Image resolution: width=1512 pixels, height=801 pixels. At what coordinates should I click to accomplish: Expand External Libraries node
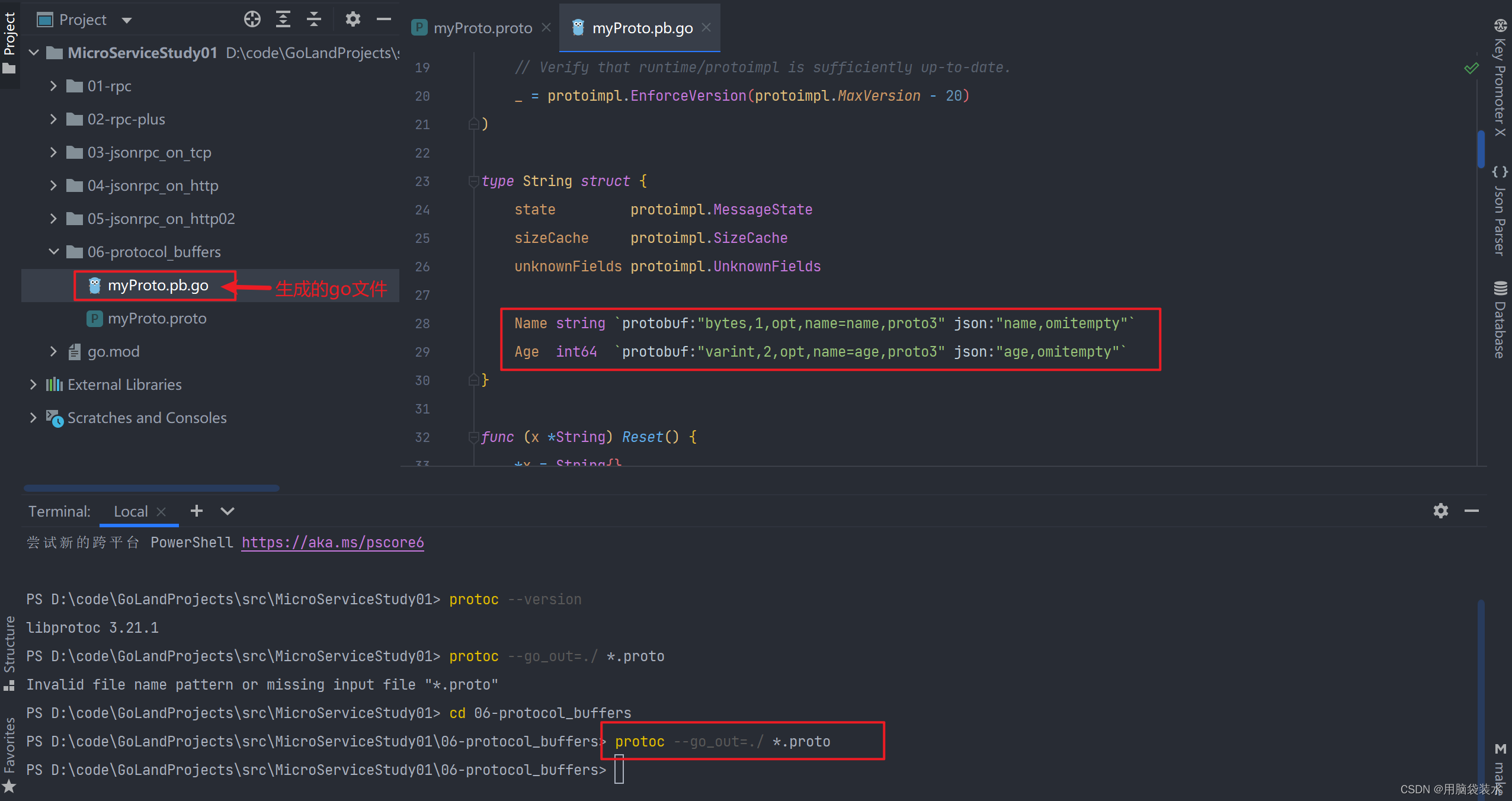33,385
